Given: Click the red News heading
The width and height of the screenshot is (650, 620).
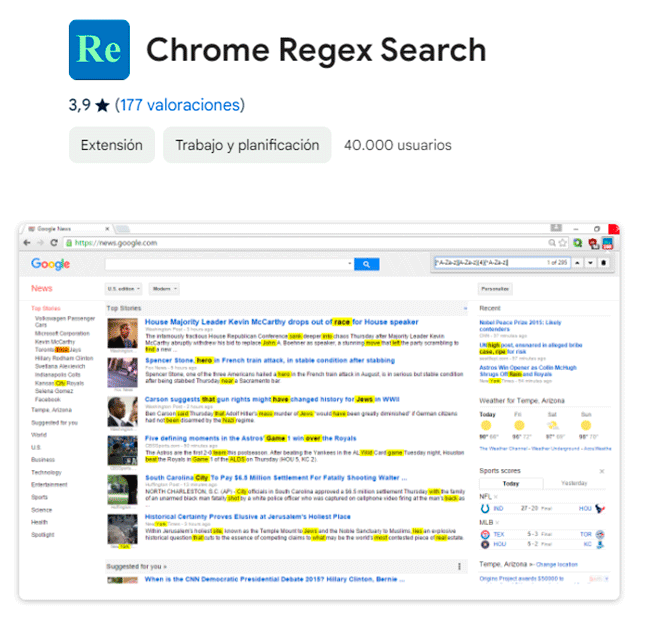Looking at the screenshot, I should click(42, 288).
